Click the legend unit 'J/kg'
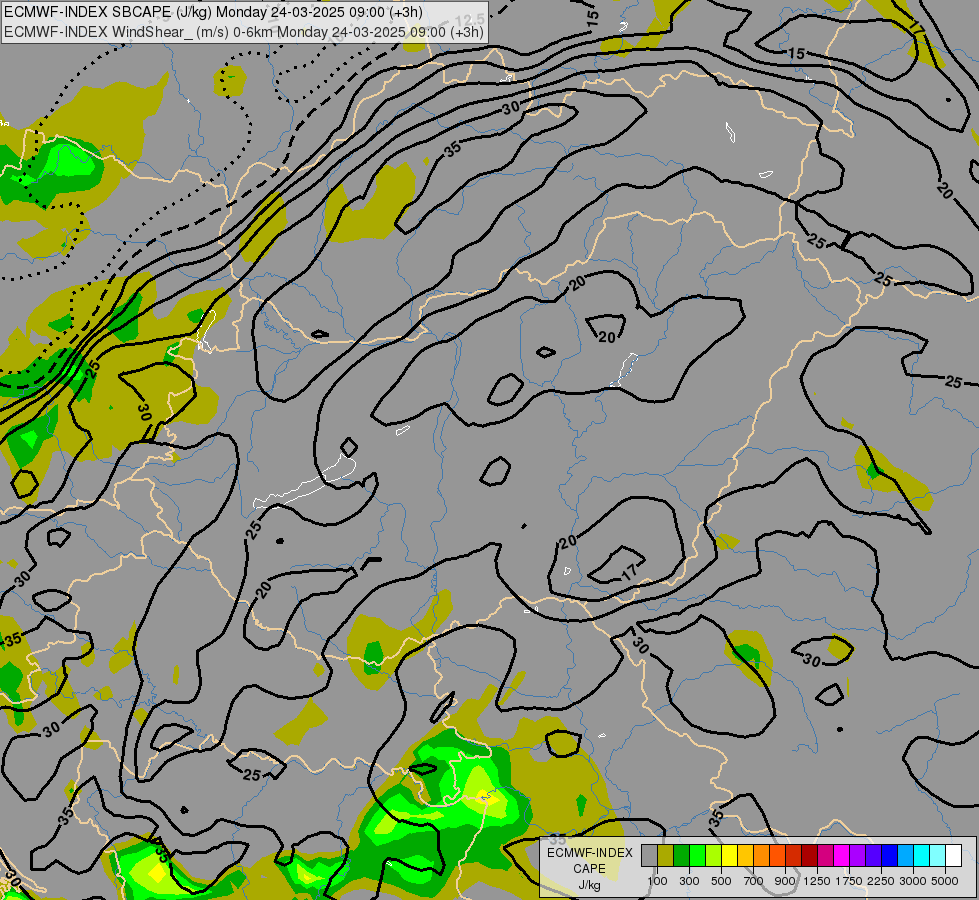Image resolution: width=979 pixels, height=900 pixels. [589, 886]
